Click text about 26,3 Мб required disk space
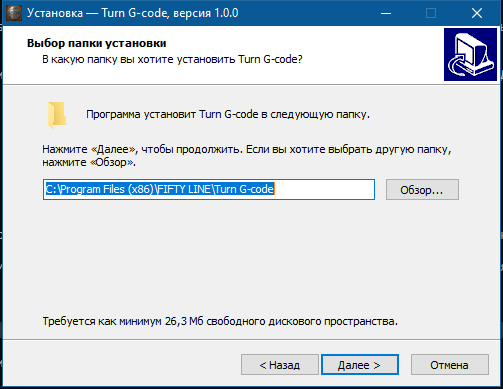The height and width of the screenshot is (389, 503). pyautogui.click(x=220, y=321)
